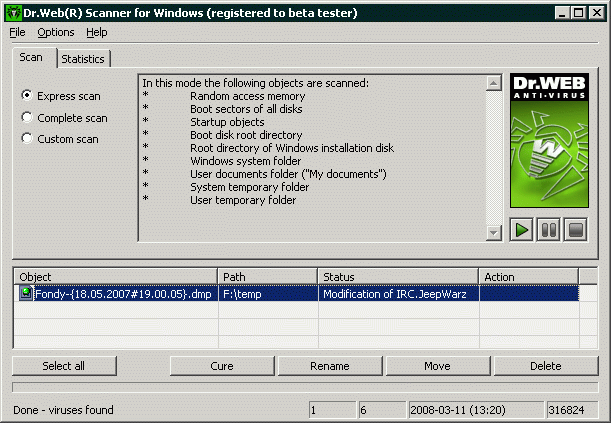Screen dimensions: 611x423
Task: Sort by the Action column header
Action: click(x=529, y=277)
